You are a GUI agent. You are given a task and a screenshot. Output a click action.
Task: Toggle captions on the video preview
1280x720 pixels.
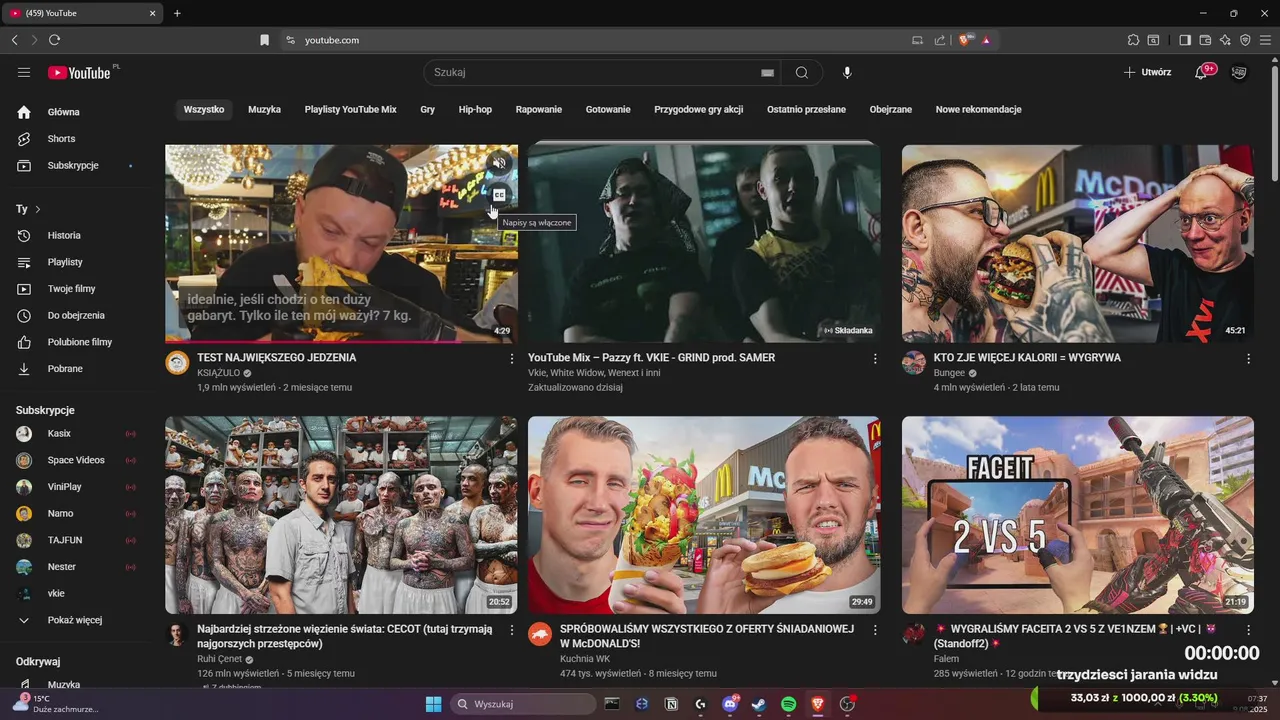pyautogui.click(x=499, y=194)
